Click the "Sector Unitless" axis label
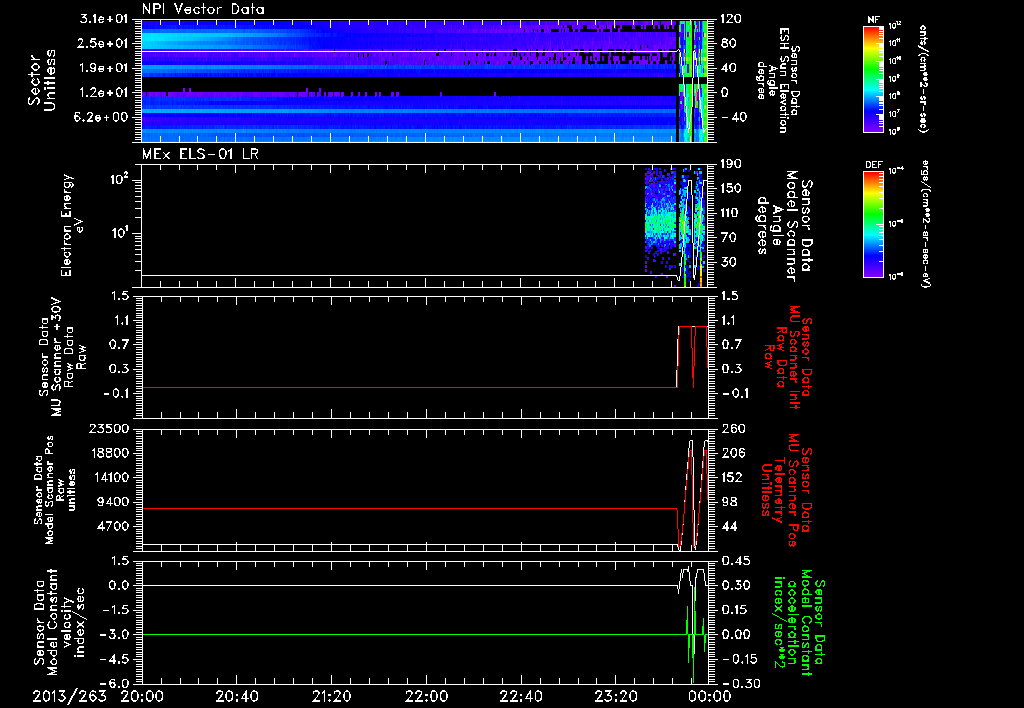Viewport: 1024px width, 708px height. coord(41,80)
